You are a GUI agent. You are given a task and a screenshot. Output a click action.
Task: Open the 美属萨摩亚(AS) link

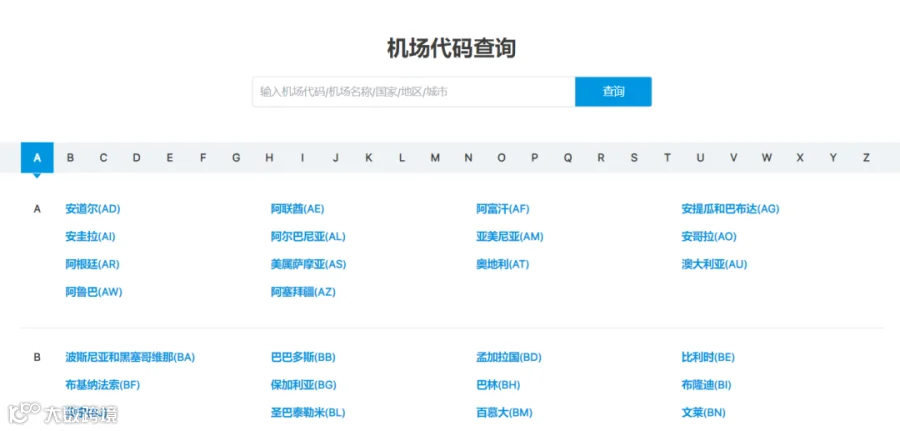coord(309,265)
